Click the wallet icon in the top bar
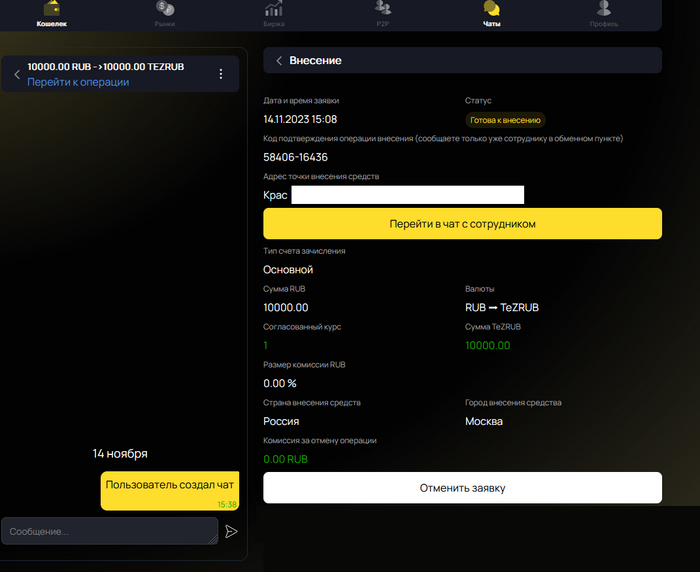Viewport: 700px width, 572px height. 52,8
